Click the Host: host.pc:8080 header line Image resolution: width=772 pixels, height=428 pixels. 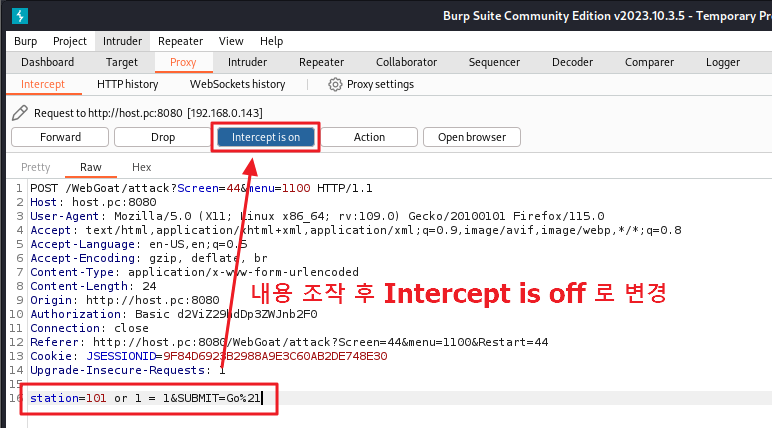[x=93, y=202]
